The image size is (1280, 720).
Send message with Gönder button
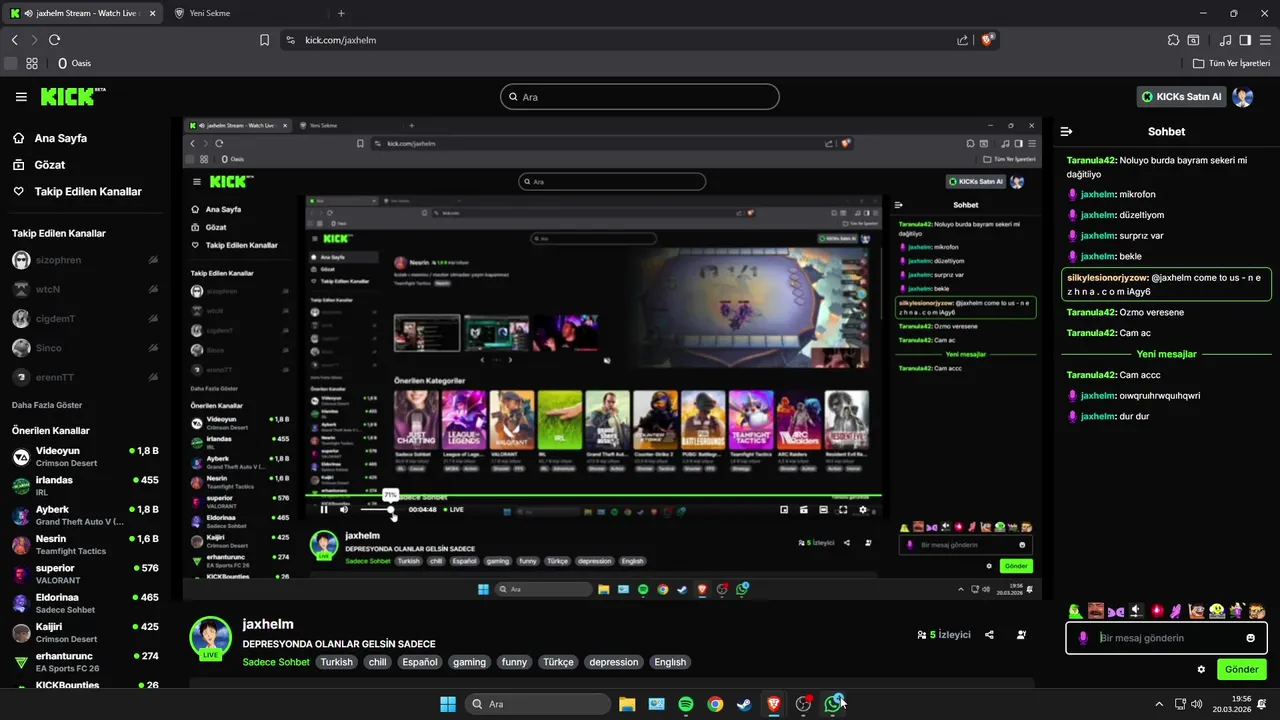[1241, 669]
